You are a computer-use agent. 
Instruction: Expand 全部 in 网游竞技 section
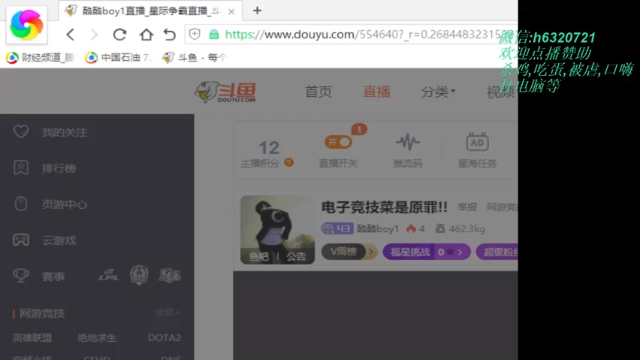tap(167, 313)
